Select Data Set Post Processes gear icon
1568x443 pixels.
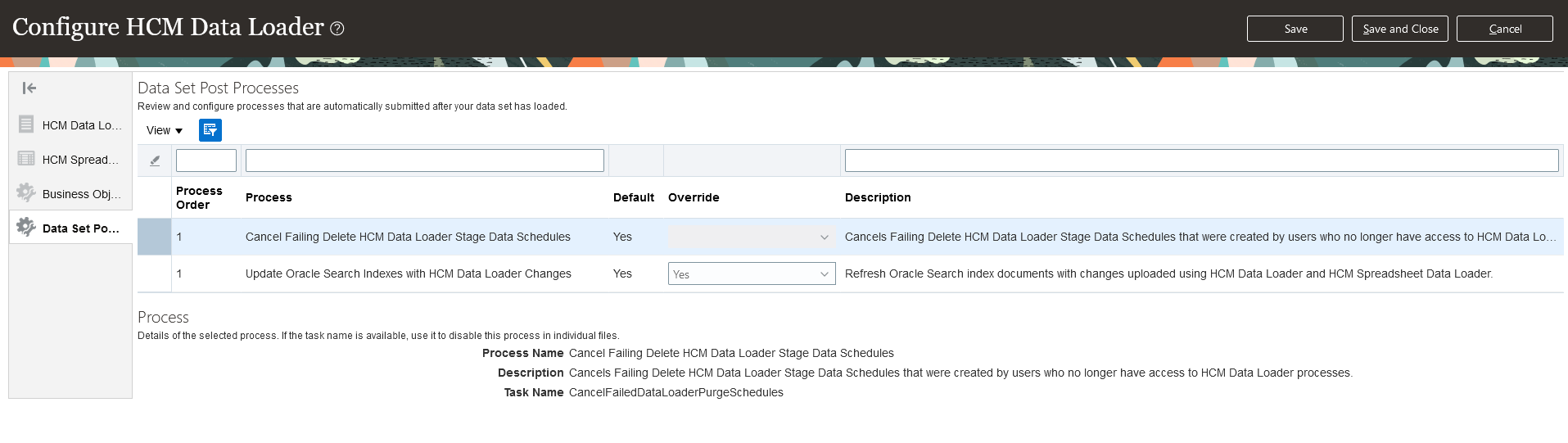(26, 227)
